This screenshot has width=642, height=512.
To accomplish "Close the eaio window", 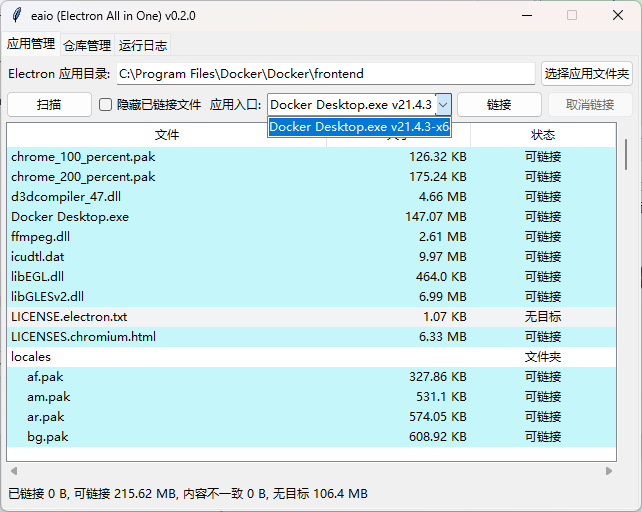I will point(618,16).
